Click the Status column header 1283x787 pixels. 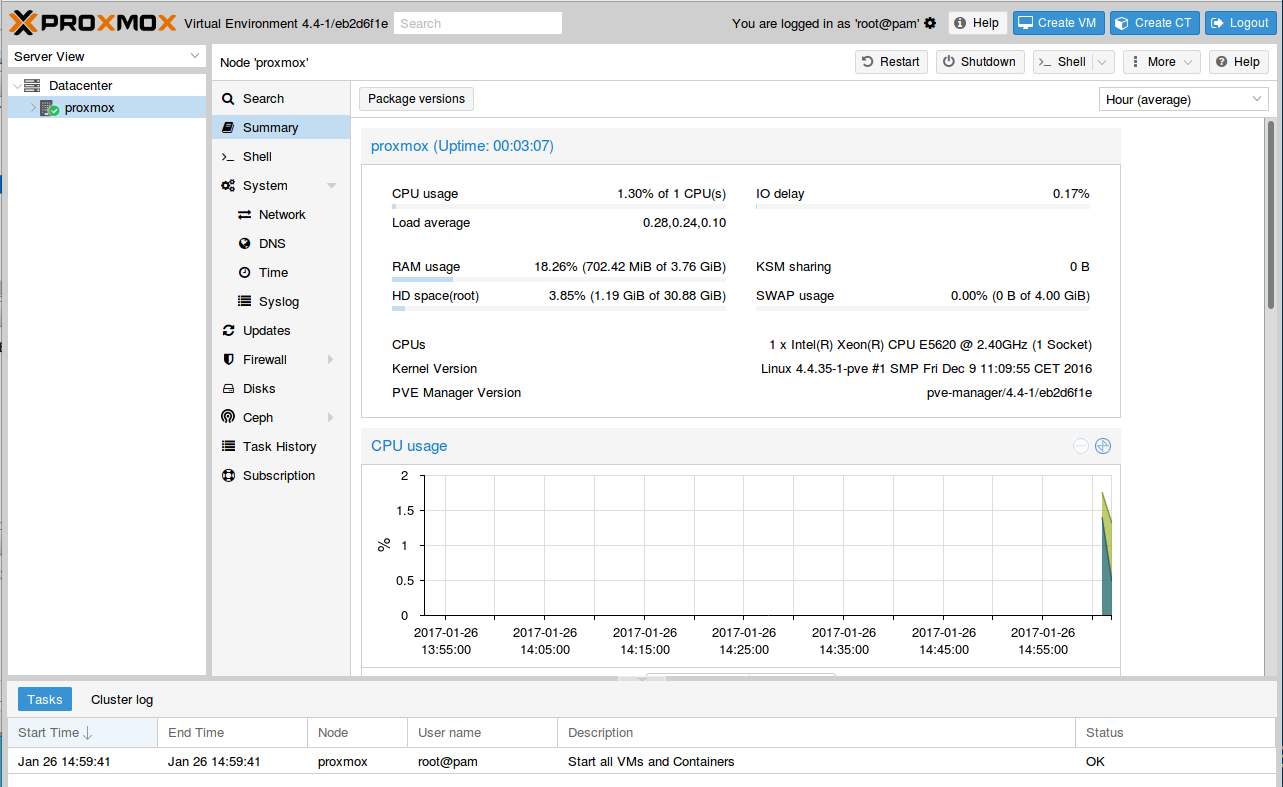tap(1176, 733)
